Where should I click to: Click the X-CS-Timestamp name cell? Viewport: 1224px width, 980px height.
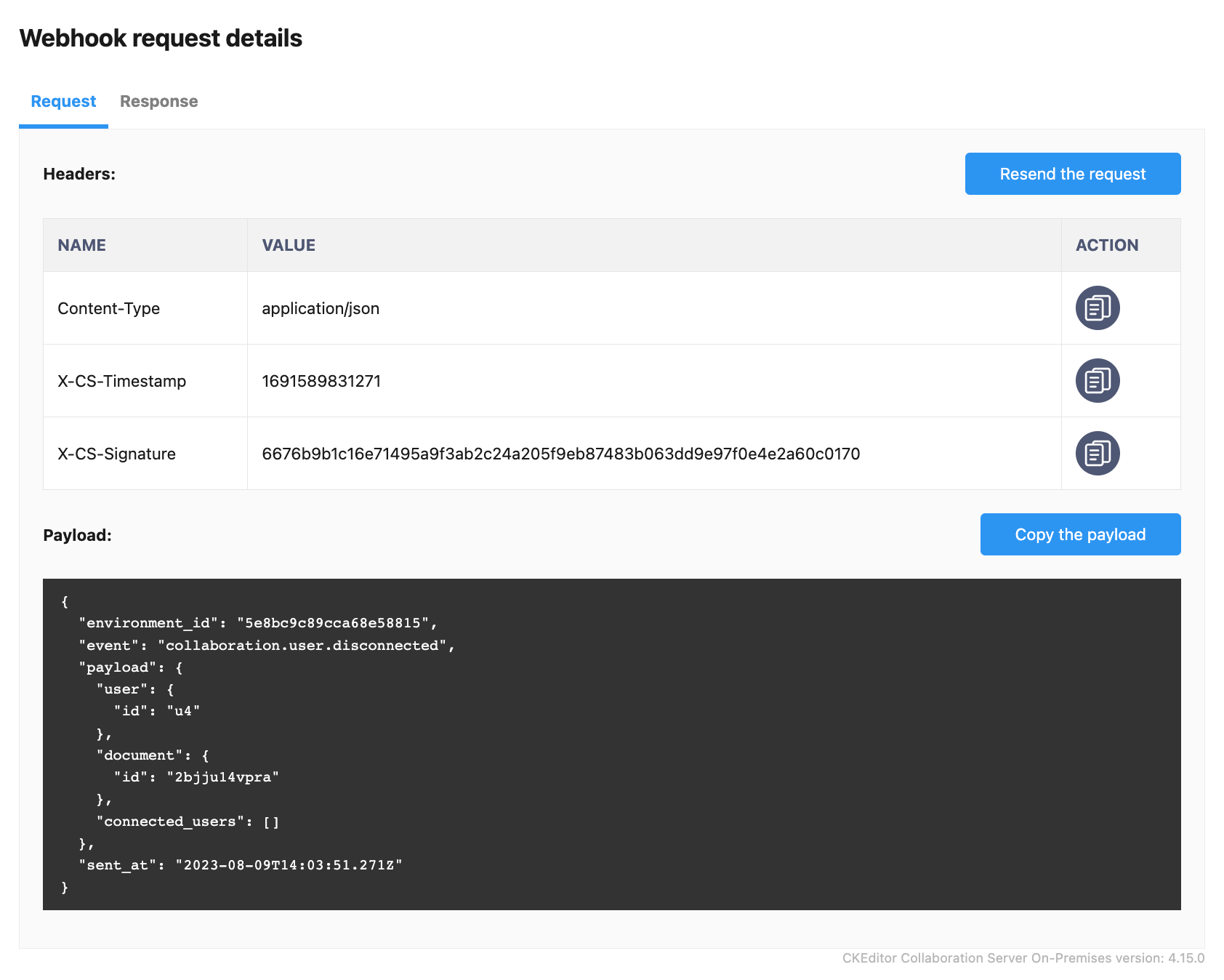[145, 381]
